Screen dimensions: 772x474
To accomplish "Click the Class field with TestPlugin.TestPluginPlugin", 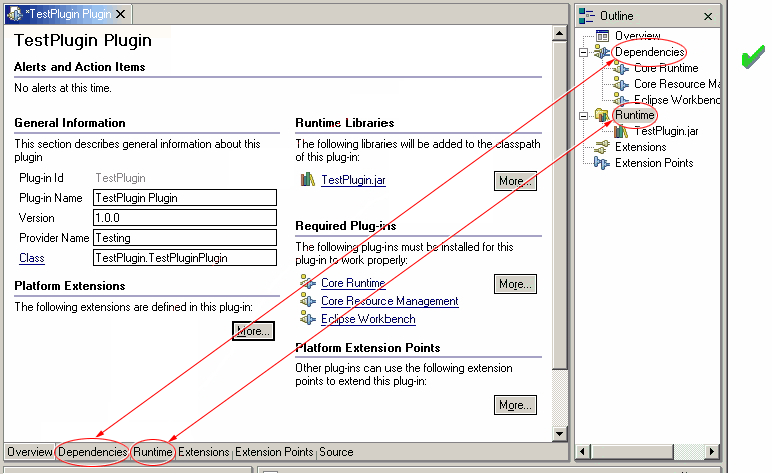I will 185,258.
